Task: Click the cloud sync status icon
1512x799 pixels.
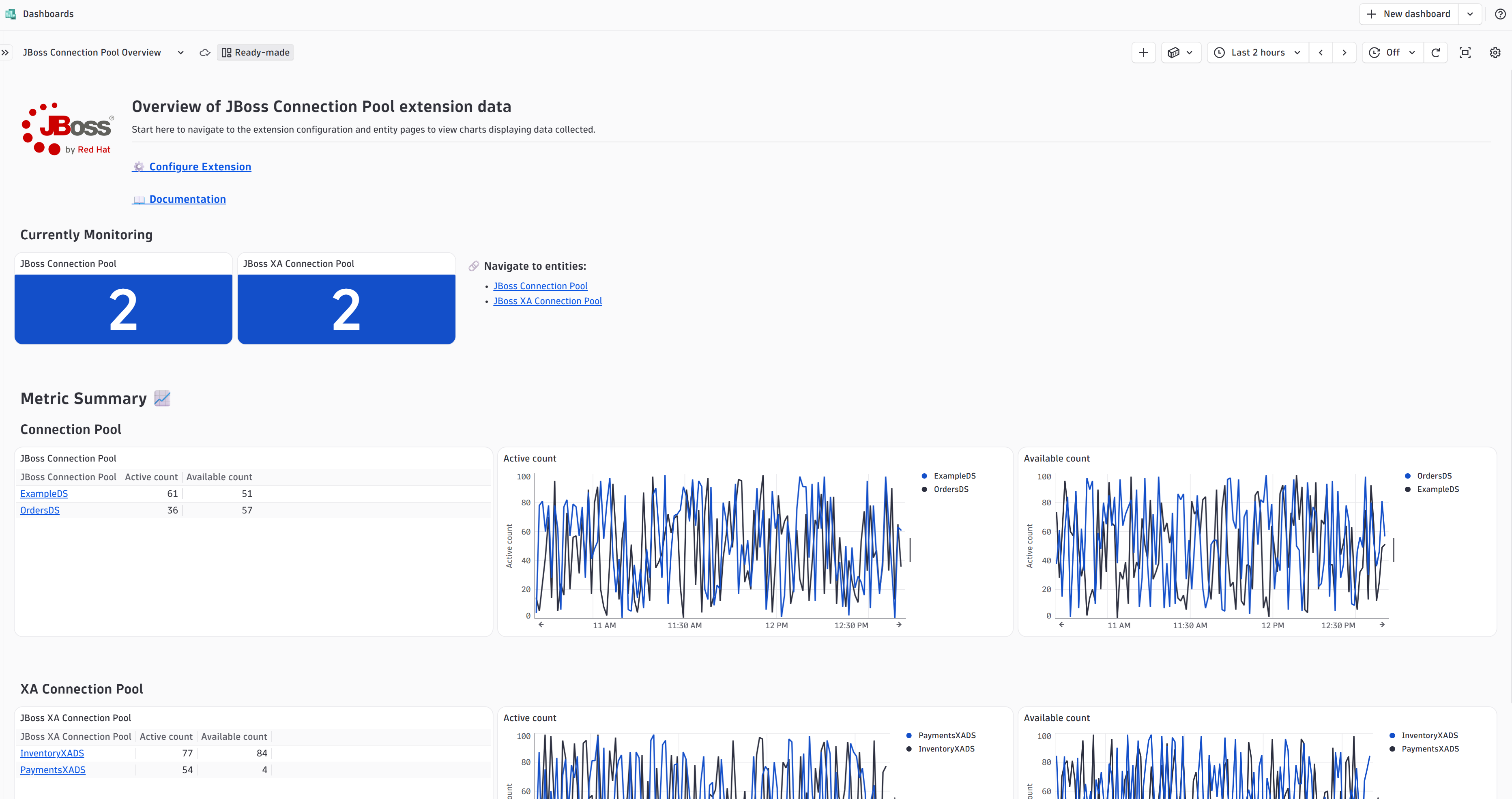Action: click(205, 52)
